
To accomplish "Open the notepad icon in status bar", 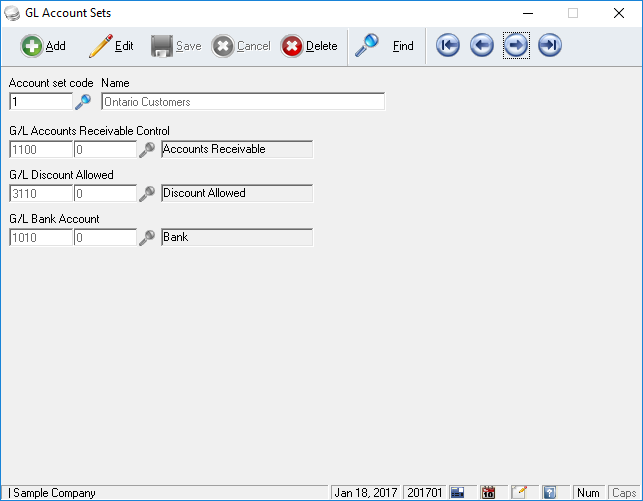I will [519, 492].
